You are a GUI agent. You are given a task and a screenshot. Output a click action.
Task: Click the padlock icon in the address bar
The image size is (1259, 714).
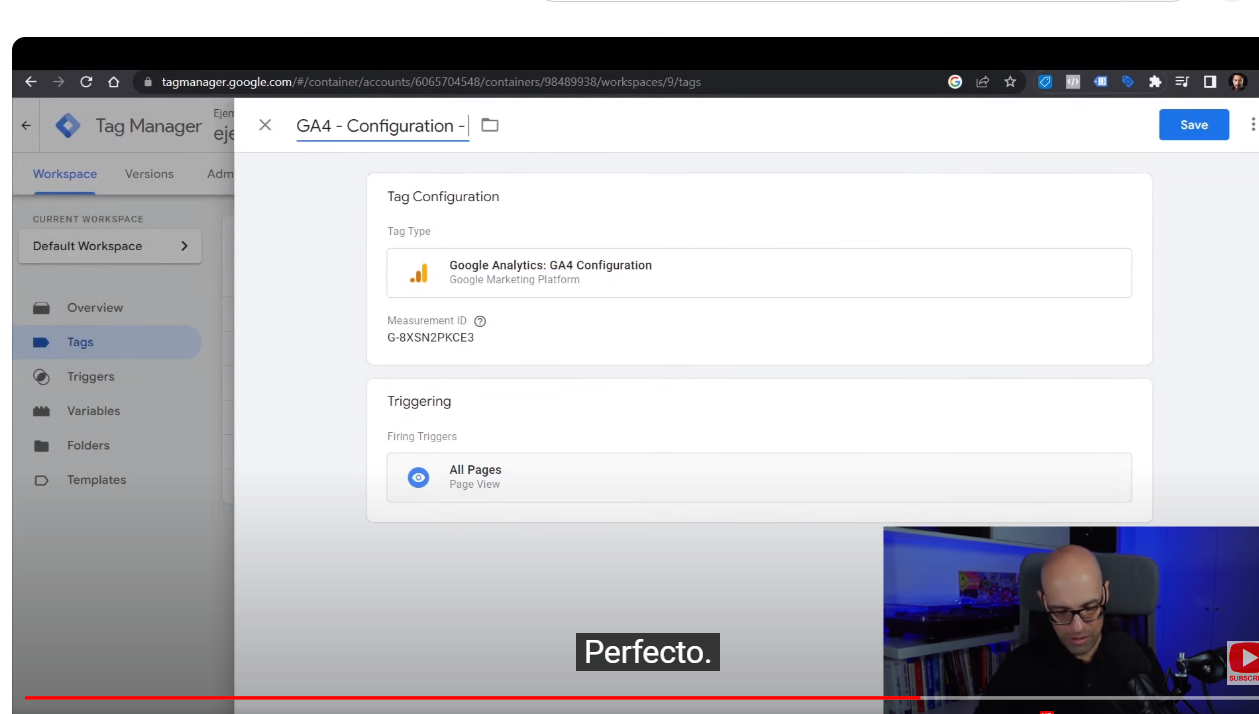click(148, 82)
